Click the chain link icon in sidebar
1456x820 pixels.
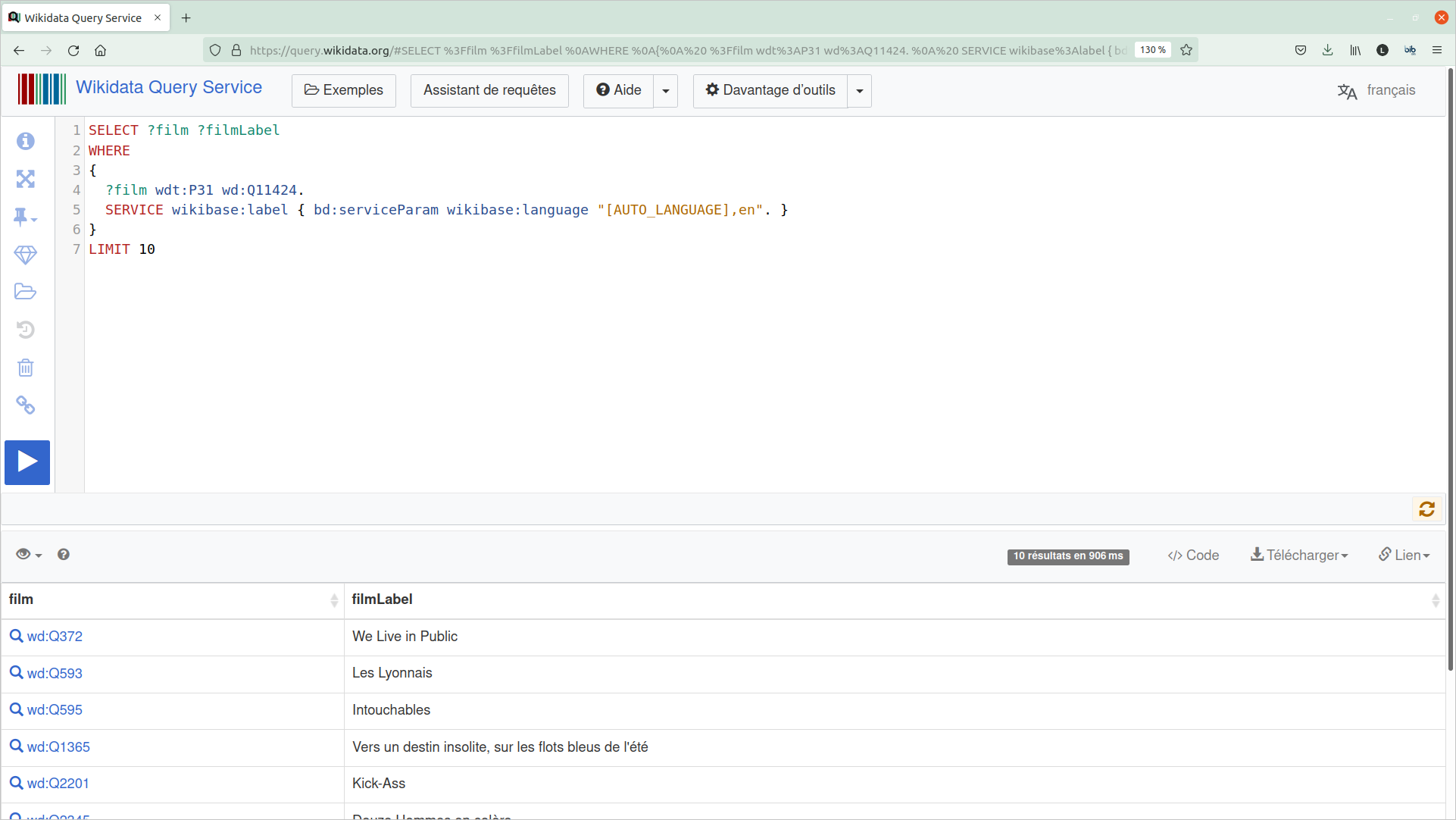26,405
